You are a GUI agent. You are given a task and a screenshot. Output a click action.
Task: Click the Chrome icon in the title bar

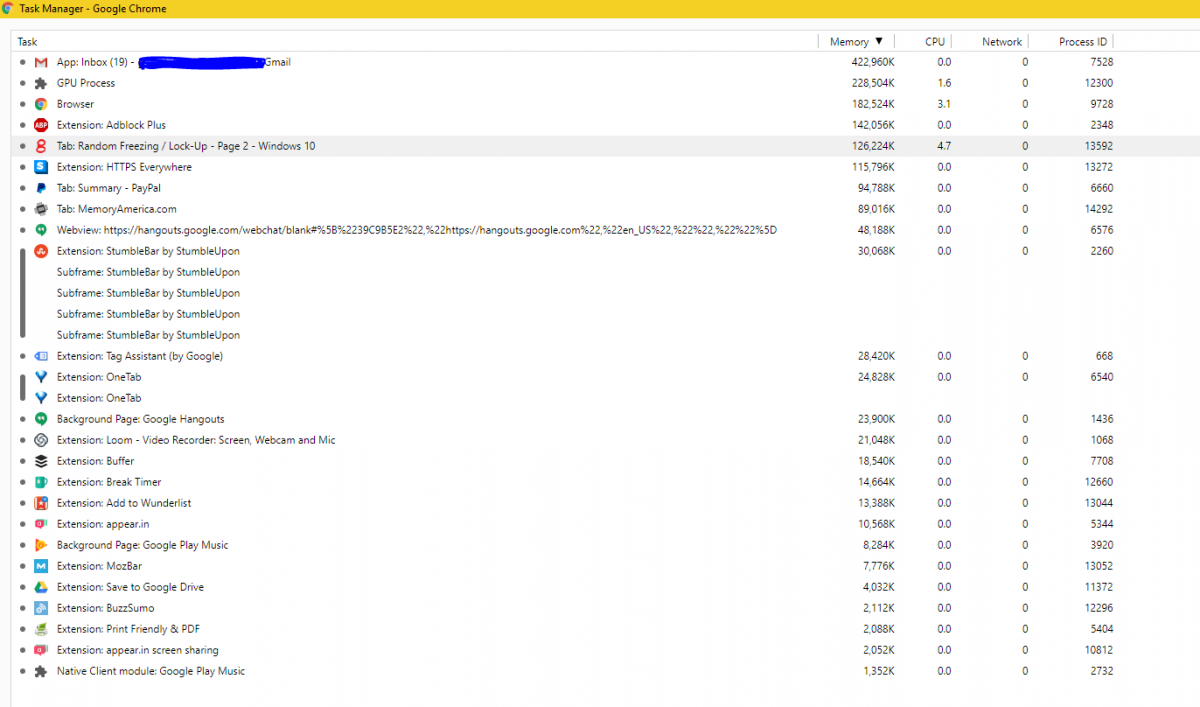[x=9, y=9]
